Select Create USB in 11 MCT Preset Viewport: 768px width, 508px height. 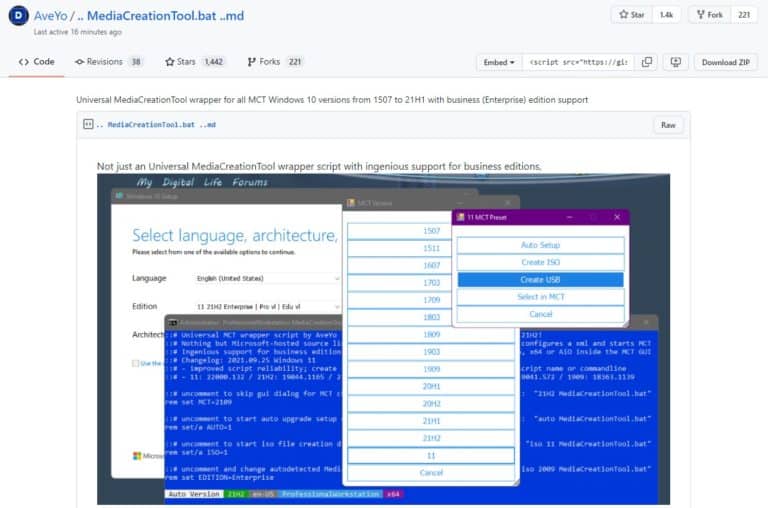click(540, 280)
